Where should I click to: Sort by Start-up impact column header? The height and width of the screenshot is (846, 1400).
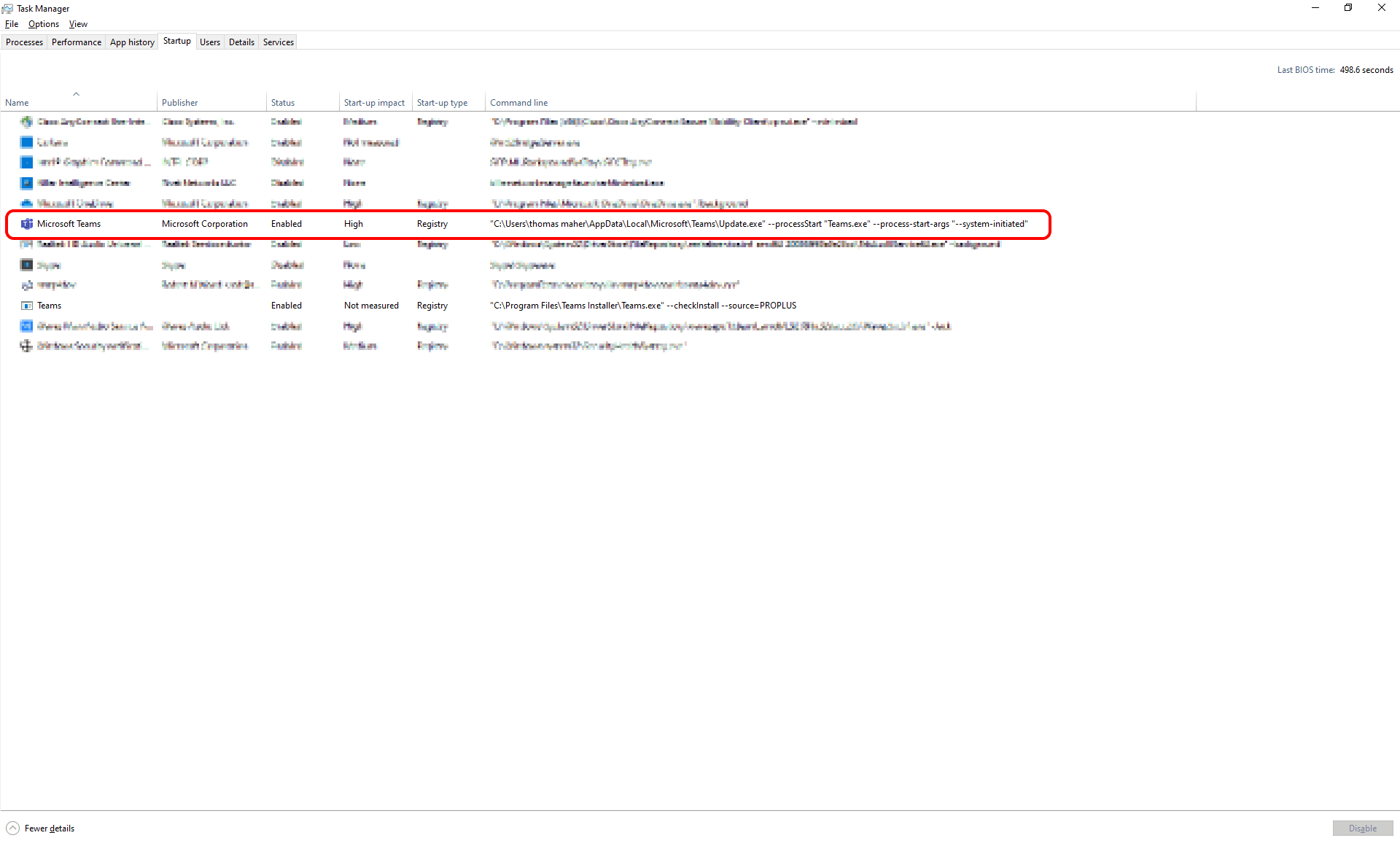(374, 103)
